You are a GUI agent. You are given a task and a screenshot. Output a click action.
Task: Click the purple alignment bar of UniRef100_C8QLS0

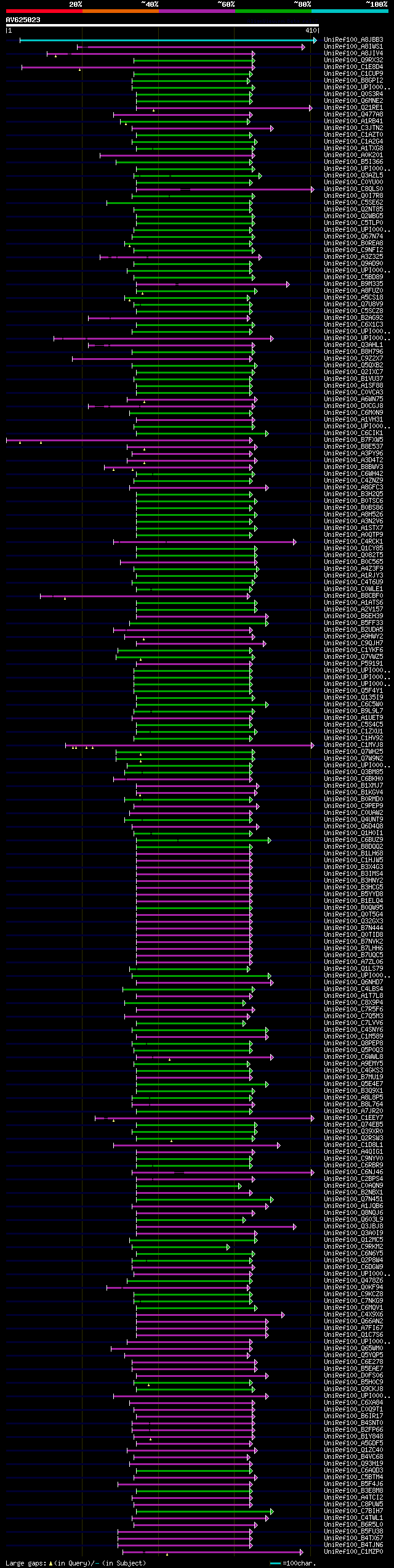[x=225, y=189]
